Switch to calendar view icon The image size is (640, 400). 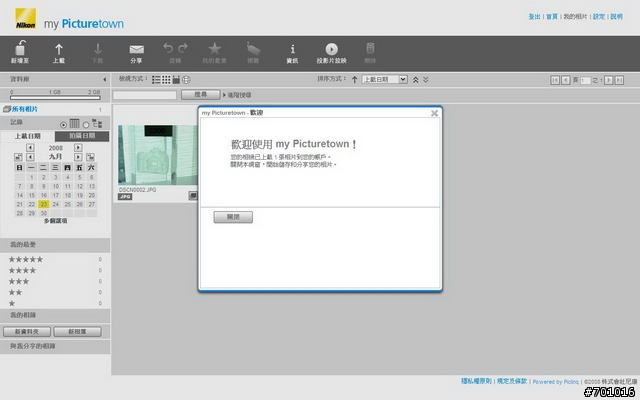coord(176,80)
